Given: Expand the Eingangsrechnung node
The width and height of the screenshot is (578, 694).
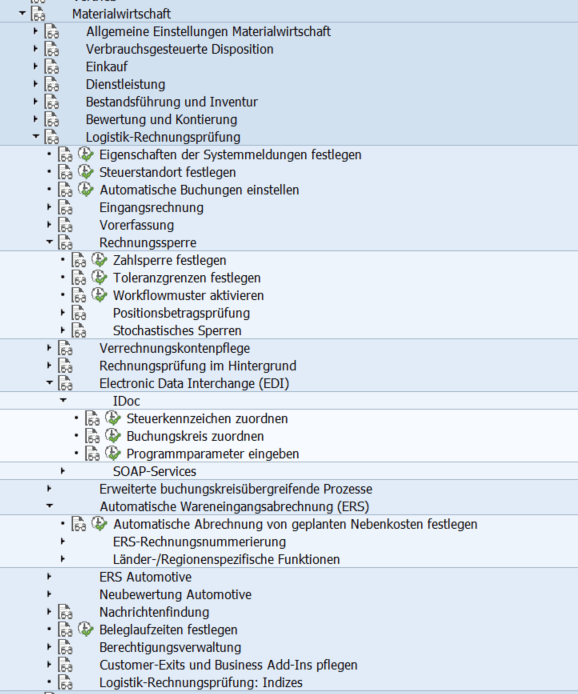Looking at the screenshot, I should pyautogui.click(x=49, y=207).
